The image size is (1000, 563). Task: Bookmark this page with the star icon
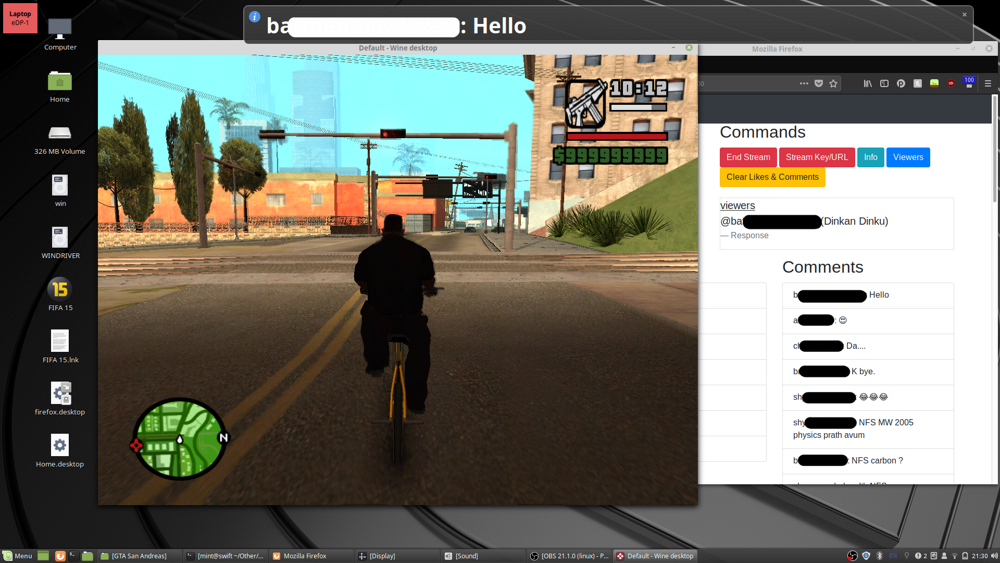(x=834, y=84)
